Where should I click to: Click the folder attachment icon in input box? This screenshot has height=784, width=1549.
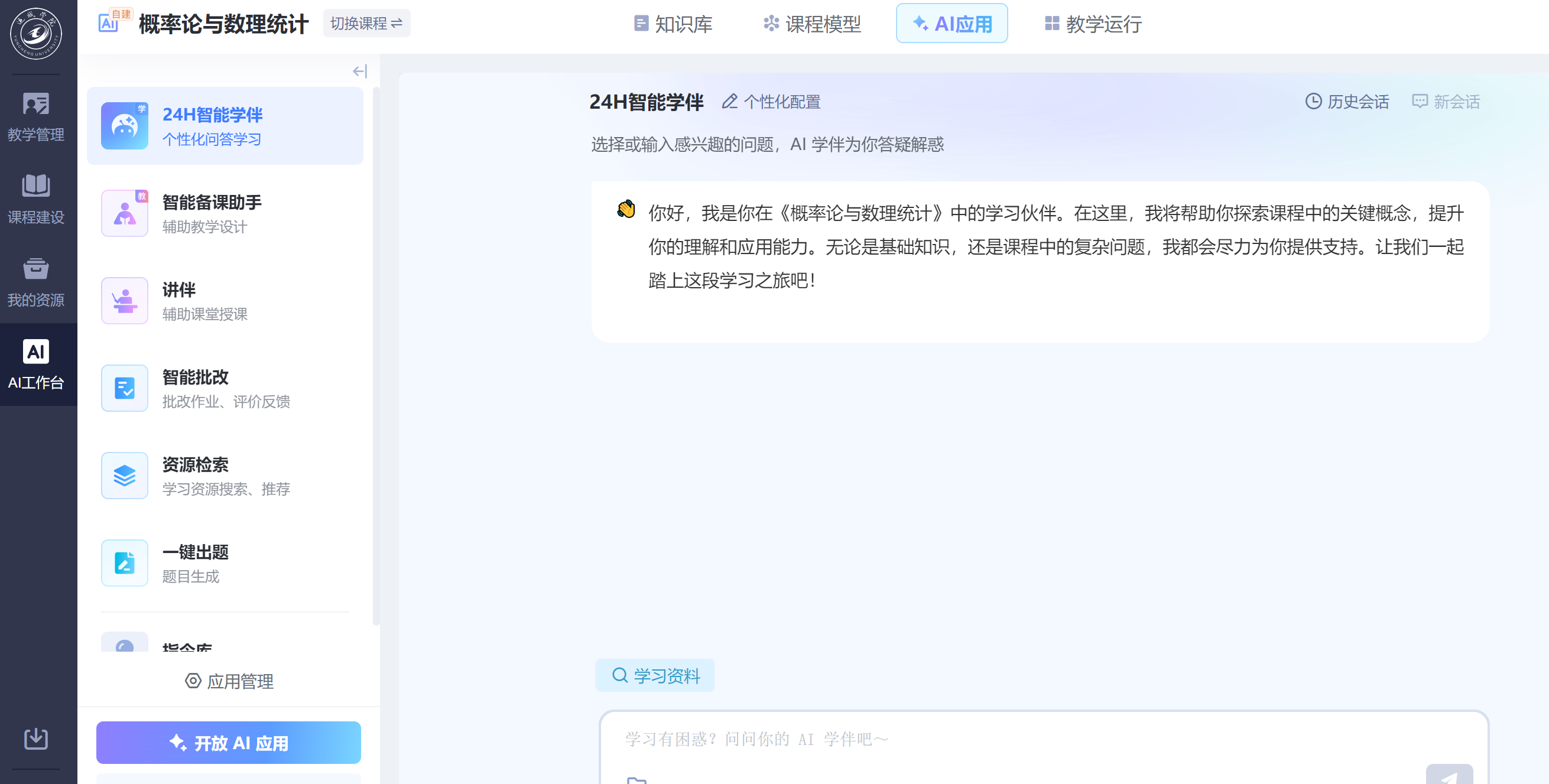click(636, 780)
